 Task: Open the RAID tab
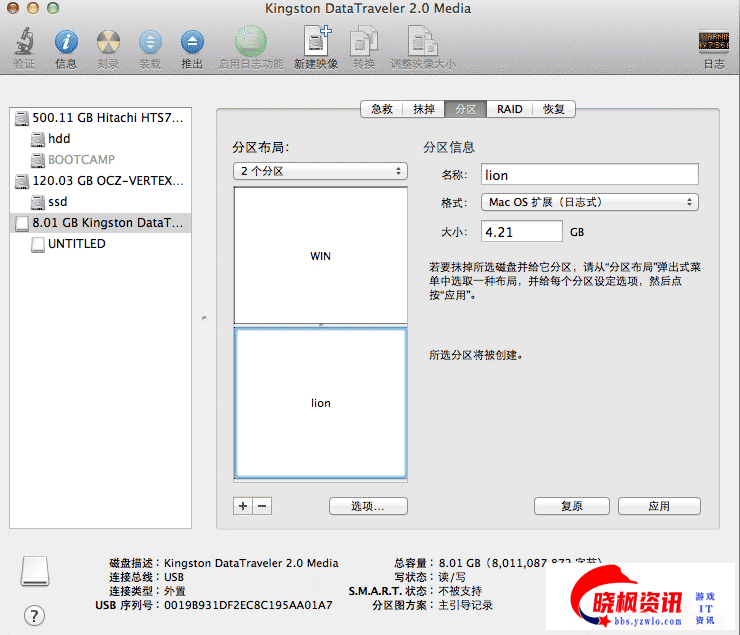509,109
